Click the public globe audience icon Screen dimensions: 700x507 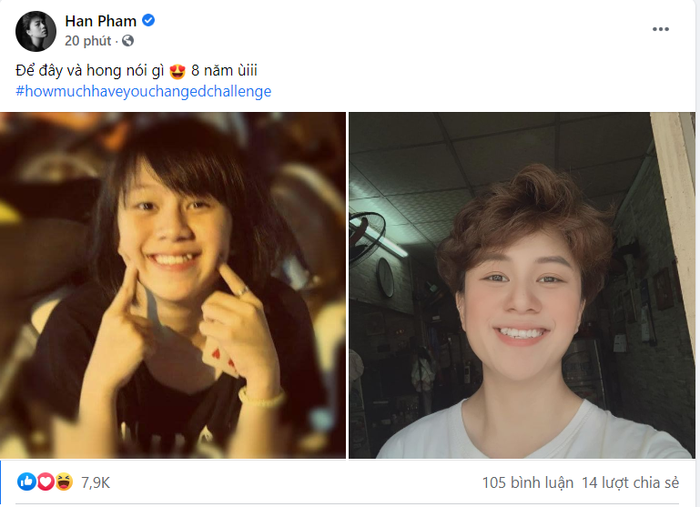[x=128, y=41]
